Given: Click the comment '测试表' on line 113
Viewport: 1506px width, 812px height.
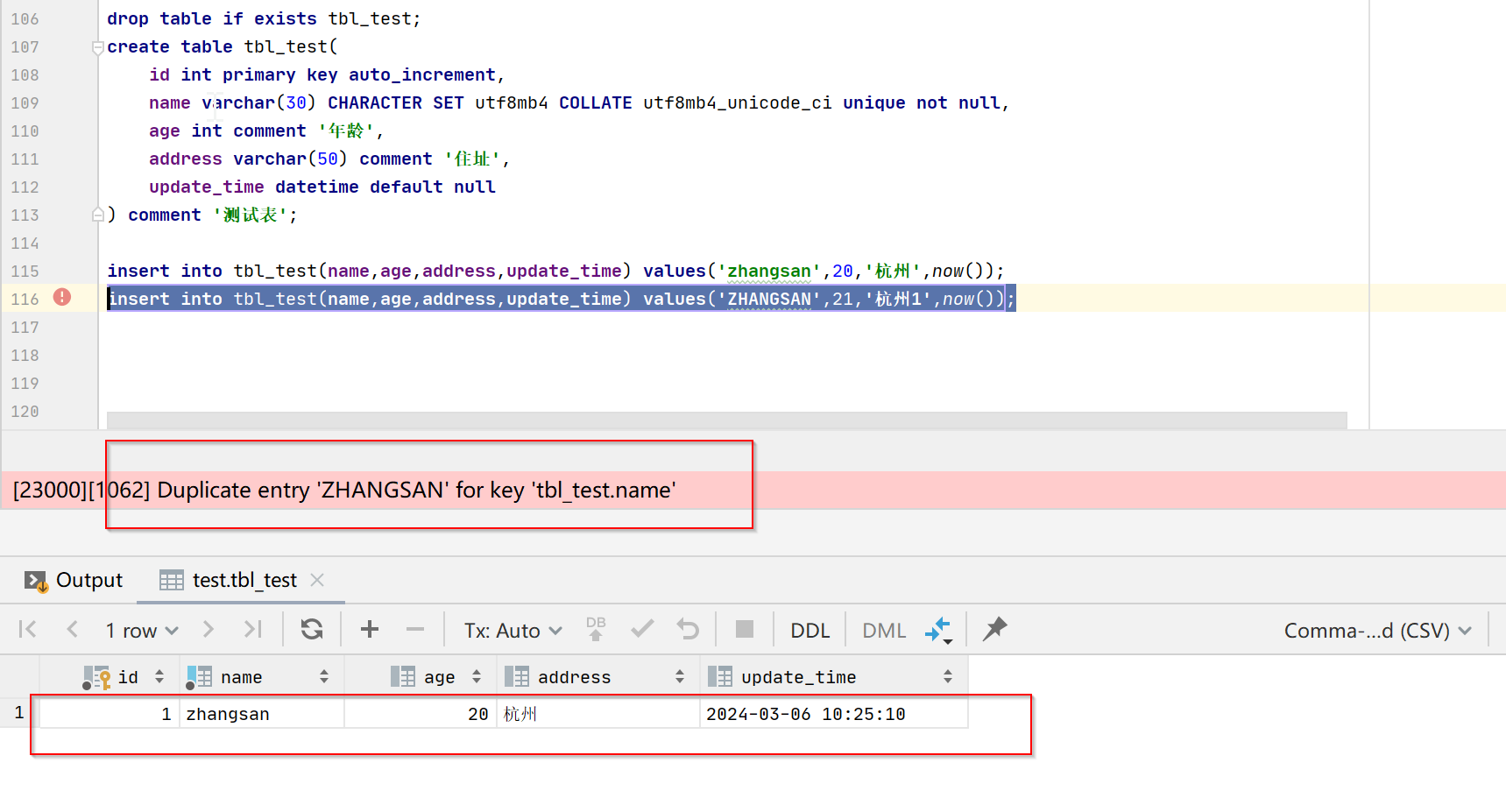Looking at the screenshot, I should pyautogui.click(x=251, y=215).
